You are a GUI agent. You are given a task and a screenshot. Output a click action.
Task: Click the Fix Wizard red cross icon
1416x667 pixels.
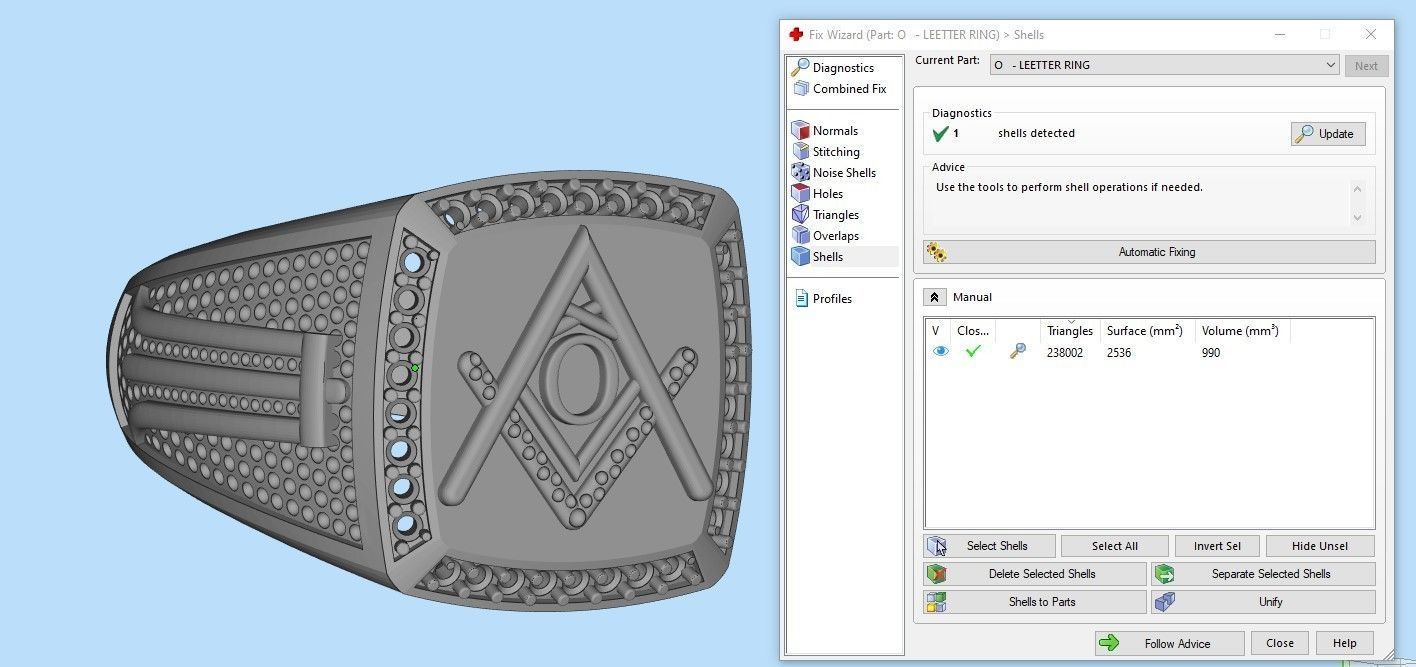[x=796, y=34]
